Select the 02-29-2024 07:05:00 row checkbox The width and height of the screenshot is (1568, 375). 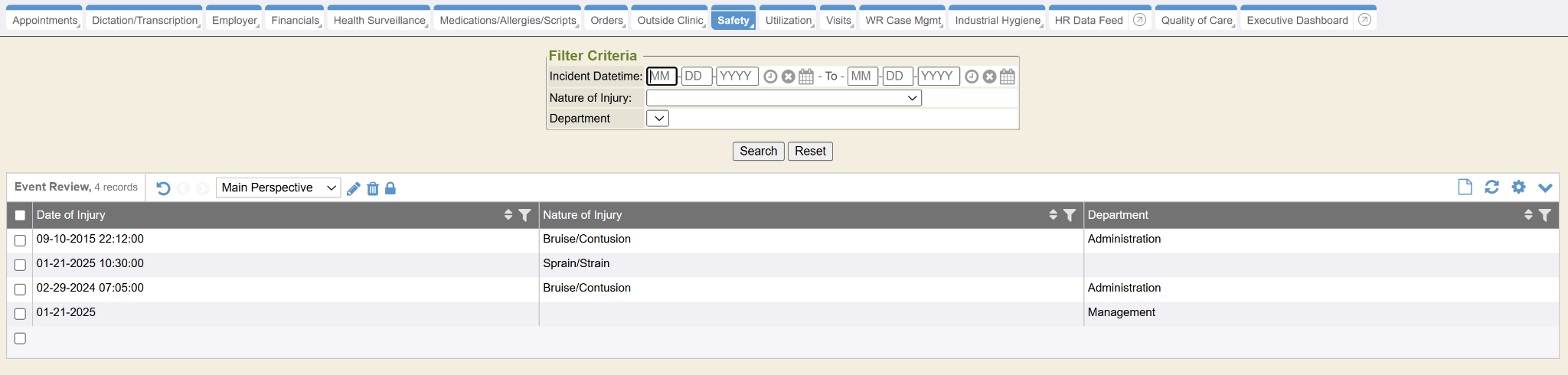point(21,289)
